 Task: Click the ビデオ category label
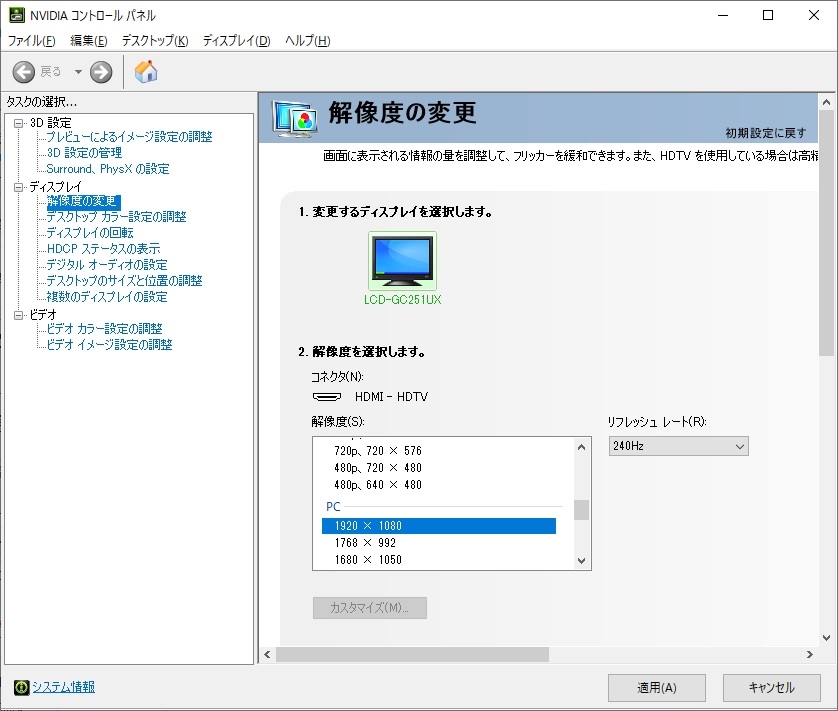point(43,315)
